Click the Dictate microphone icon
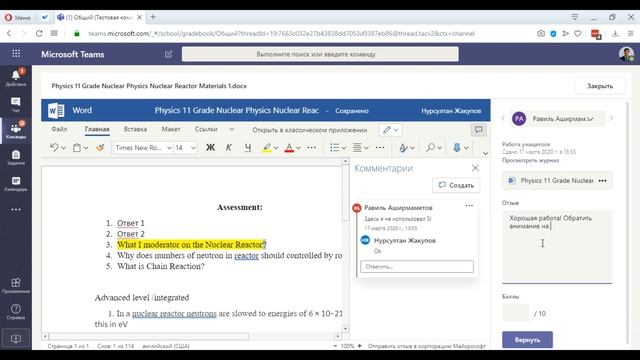The image size is (640, 360). pyautogui.click(x=457, y=147)
